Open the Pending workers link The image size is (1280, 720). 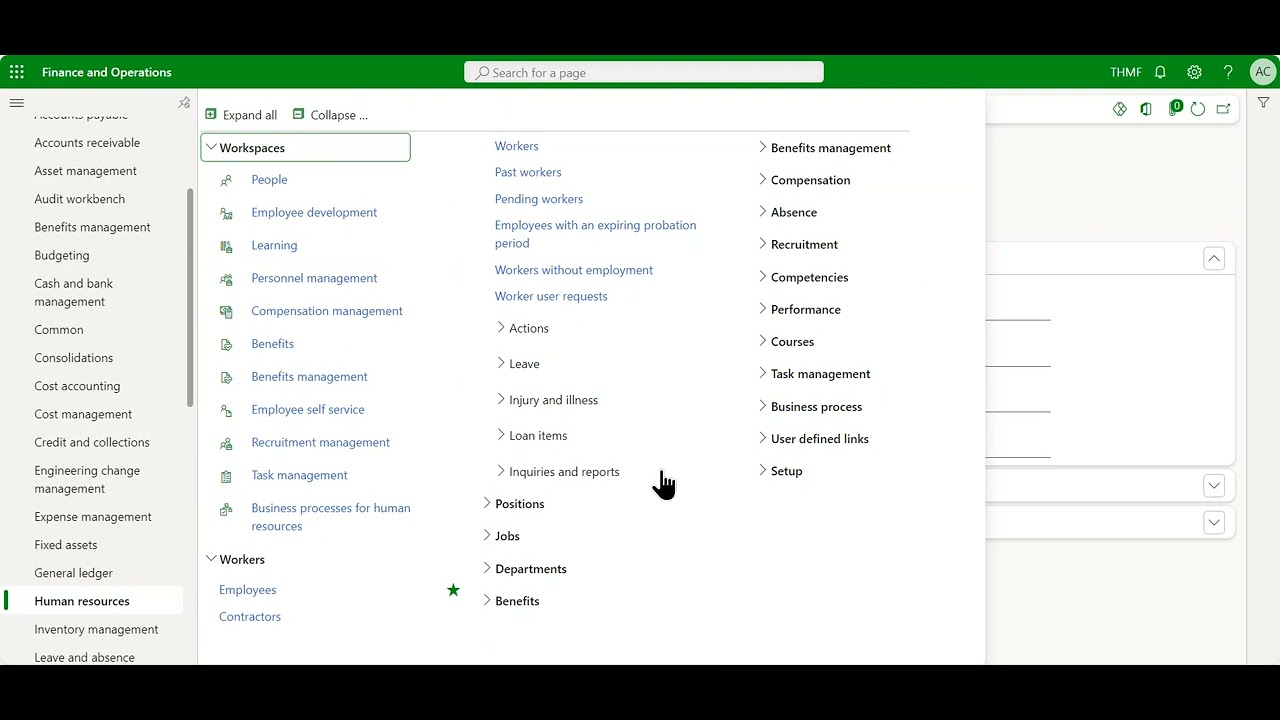[x=539, y=199]
